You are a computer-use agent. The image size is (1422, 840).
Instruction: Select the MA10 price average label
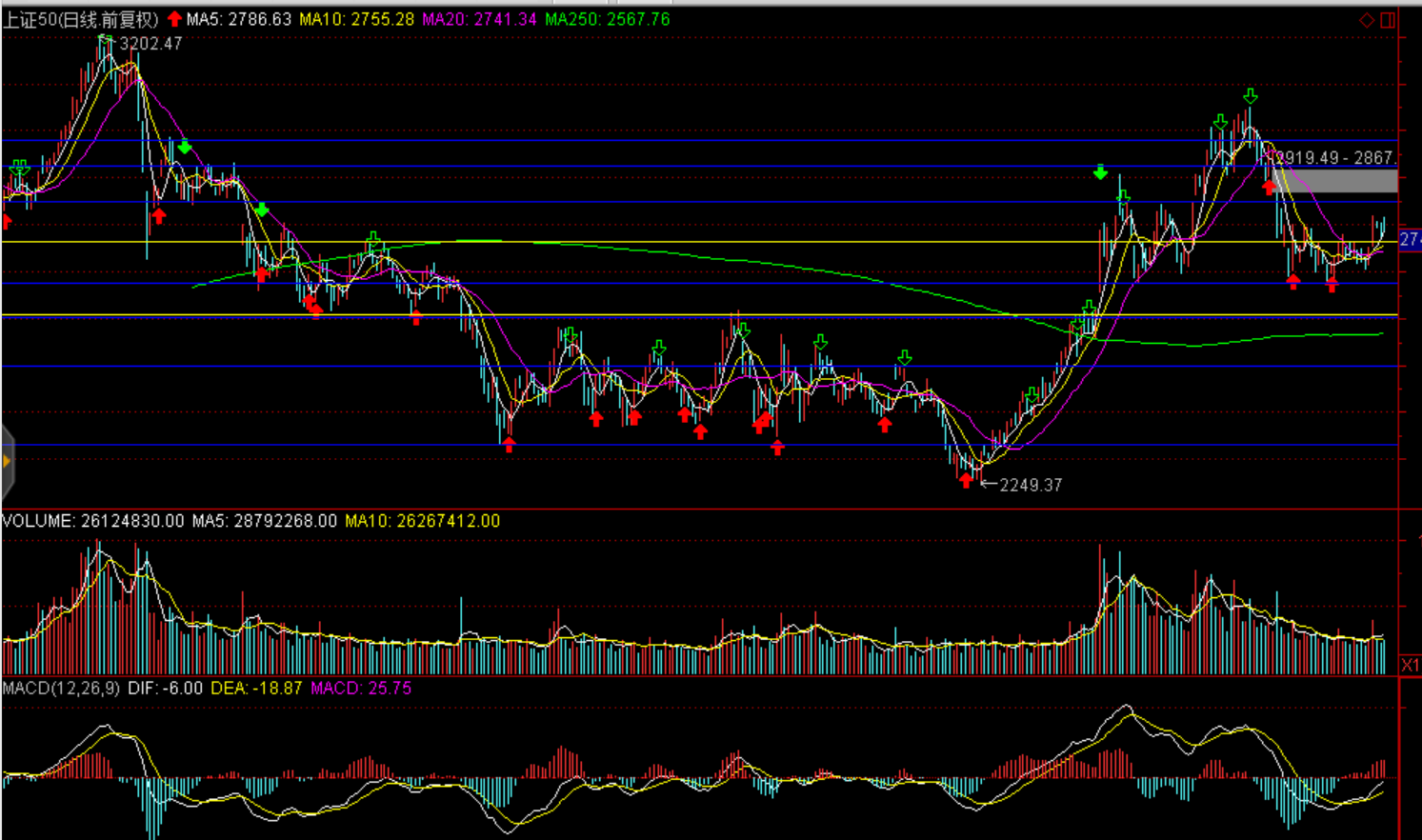(x=356, y=19)
